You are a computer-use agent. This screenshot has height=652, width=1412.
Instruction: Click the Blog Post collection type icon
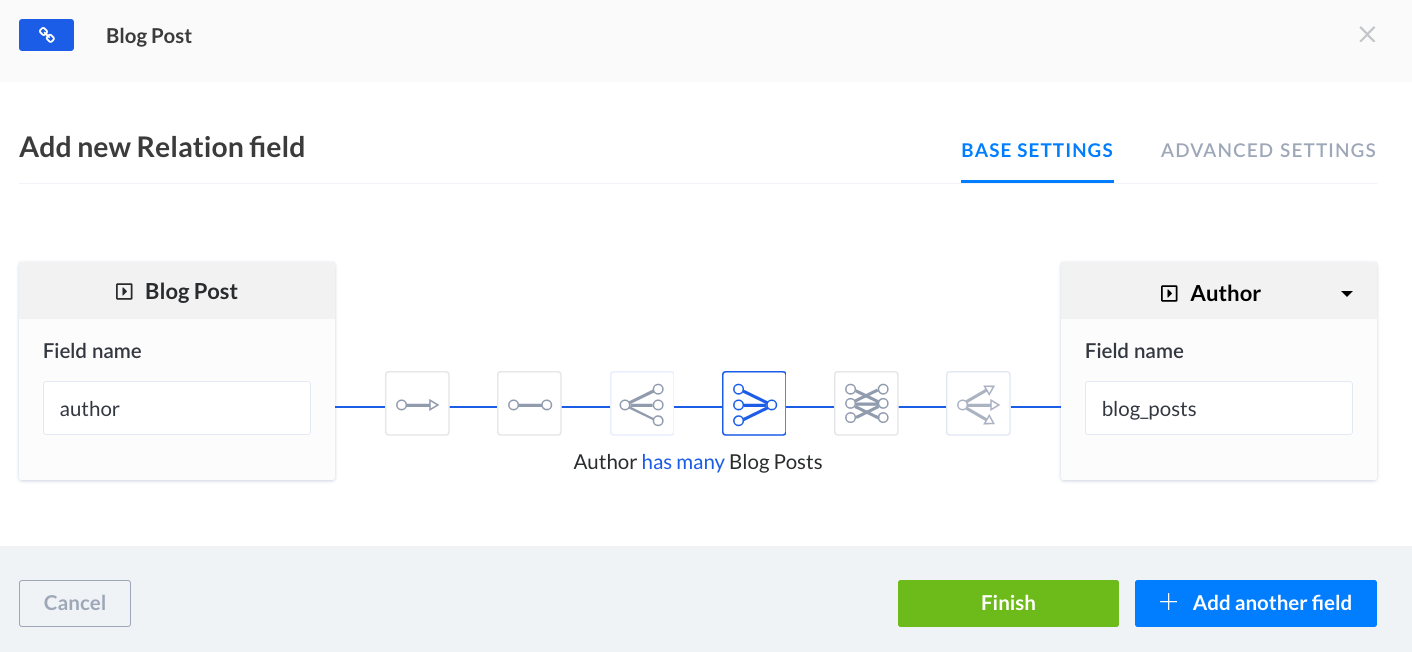[124, 292]
